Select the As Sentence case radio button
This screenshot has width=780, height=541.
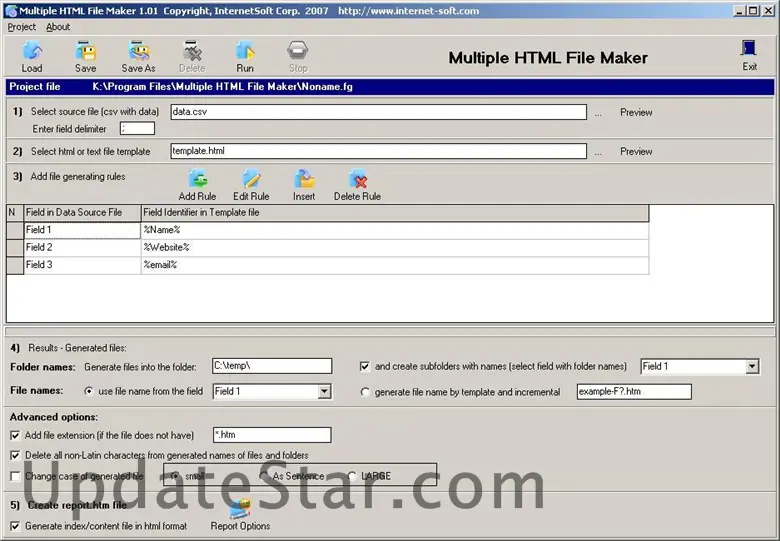[x=264, y=476]
